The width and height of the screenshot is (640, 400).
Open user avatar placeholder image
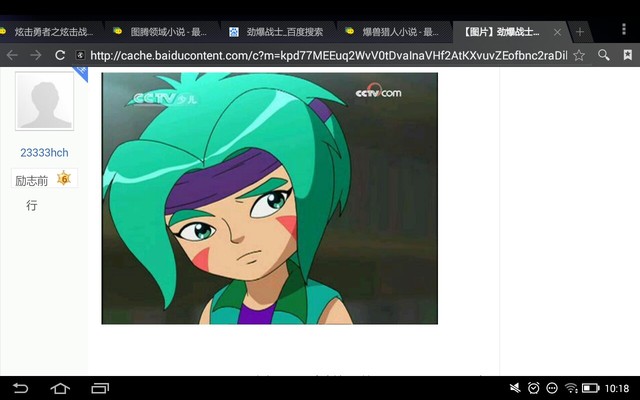[44, 101]
